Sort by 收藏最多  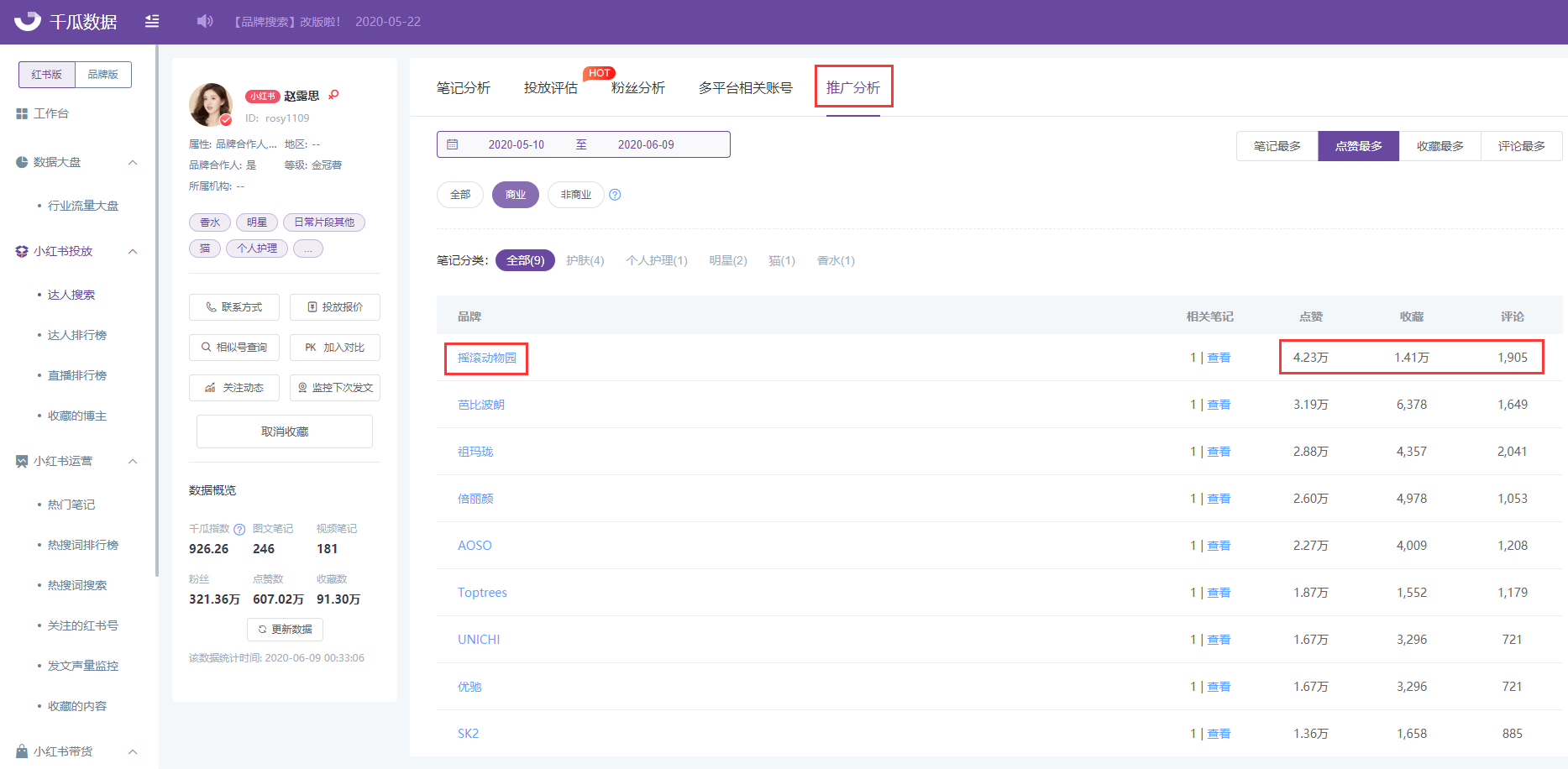click(x=1440, y=146)
